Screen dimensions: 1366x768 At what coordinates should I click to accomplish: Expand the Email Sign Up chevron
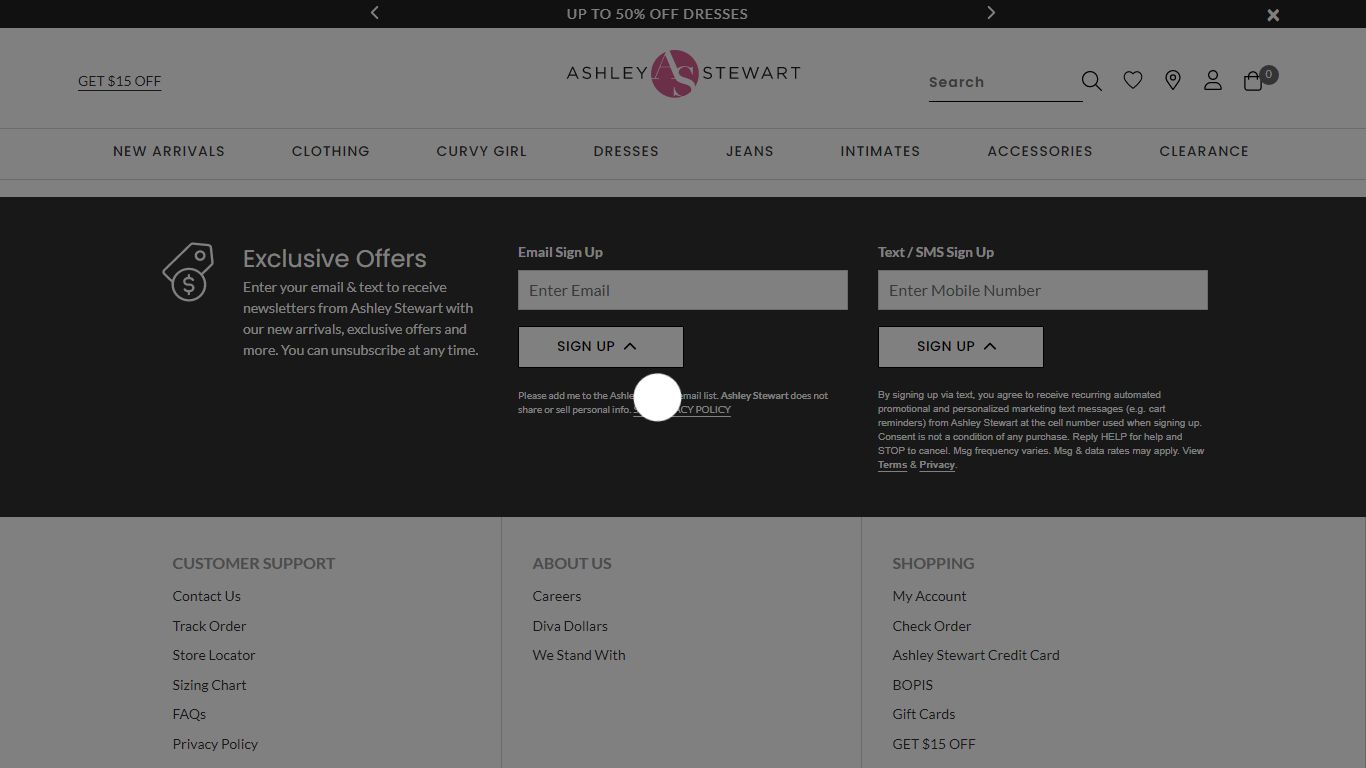[x=630, y=345]
